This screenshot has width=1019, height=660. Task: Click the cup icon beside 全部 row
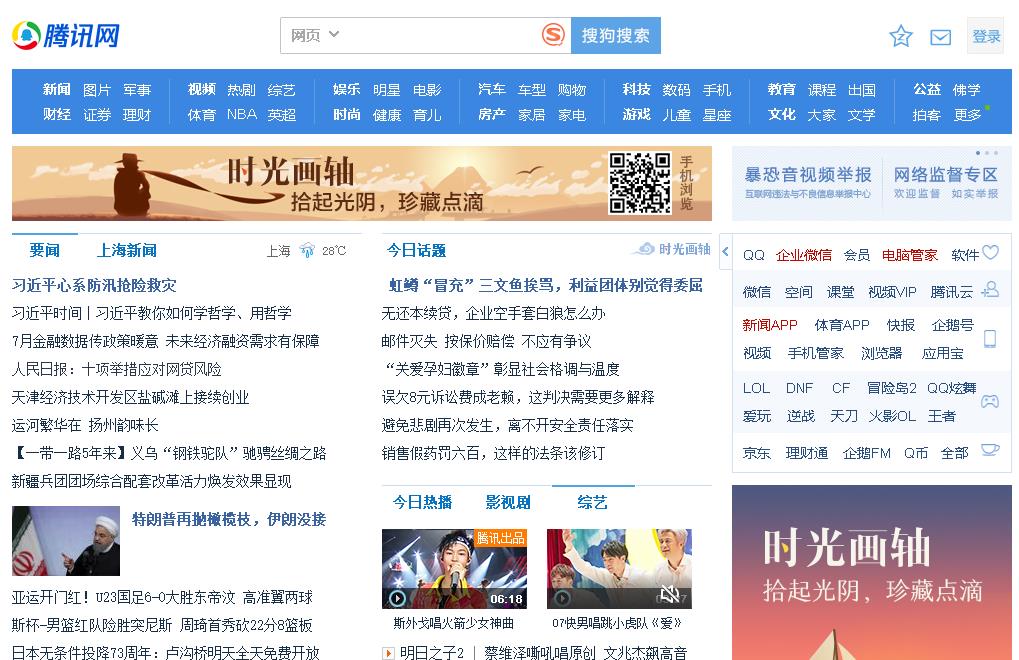[x=990, y=450]
